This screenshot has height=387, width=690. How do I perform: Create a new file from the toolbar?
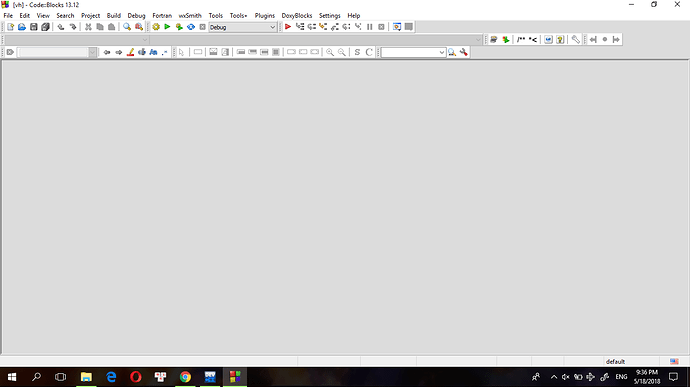pyautogui.click(x=10, y=27)
